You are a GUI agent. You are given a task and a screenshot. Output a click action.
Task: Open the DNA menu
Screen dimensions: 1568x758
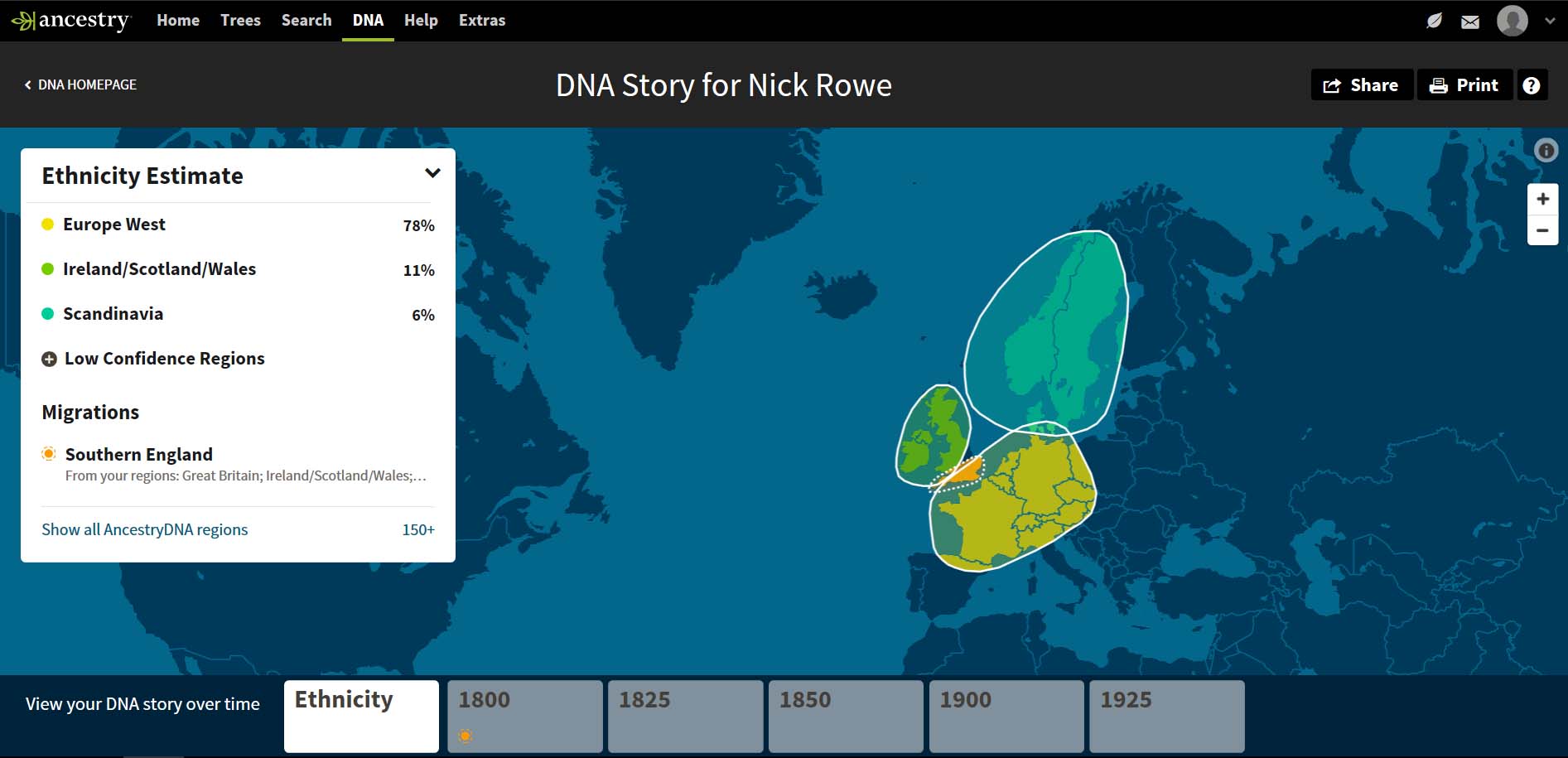tap(368, 21)
